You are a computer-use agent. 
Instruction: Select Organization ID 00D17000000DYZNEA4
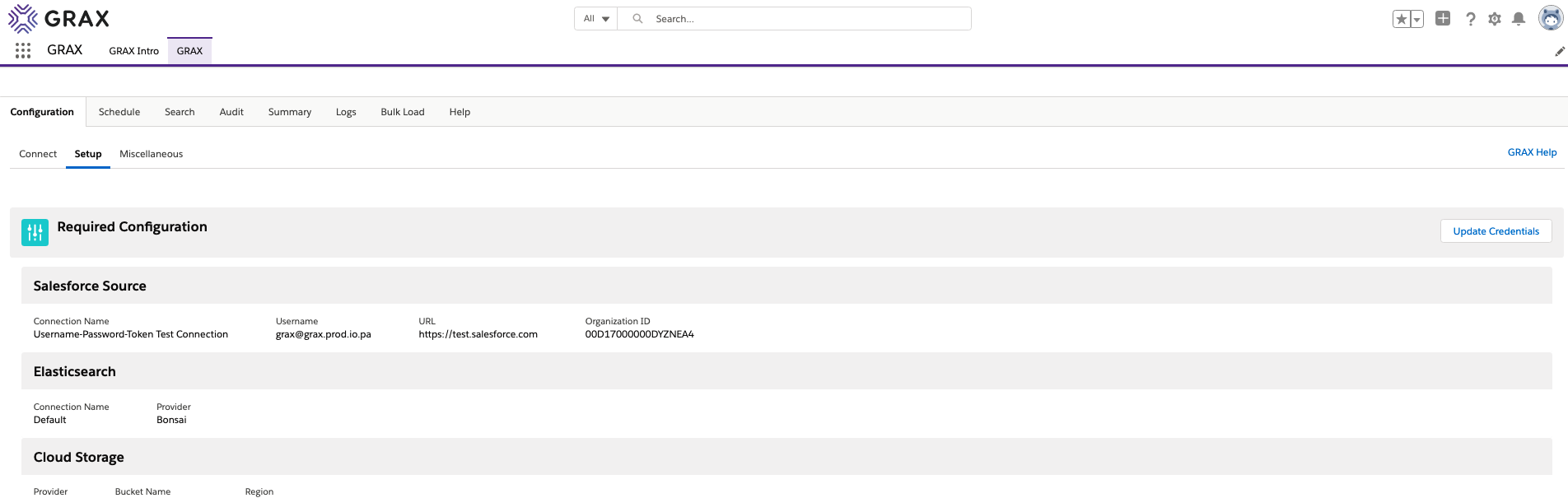[639, 334]
